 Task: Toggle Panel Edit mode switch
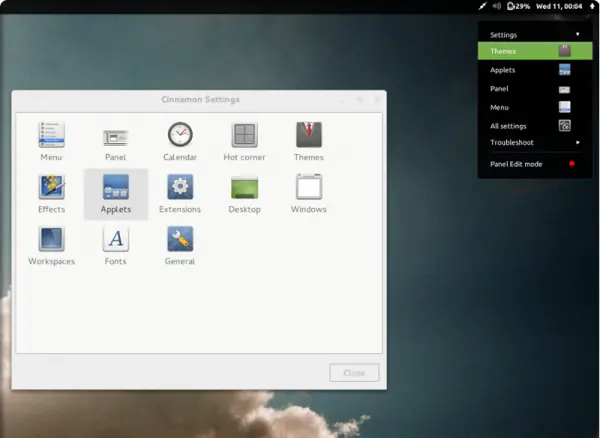(x=572, y=164)
